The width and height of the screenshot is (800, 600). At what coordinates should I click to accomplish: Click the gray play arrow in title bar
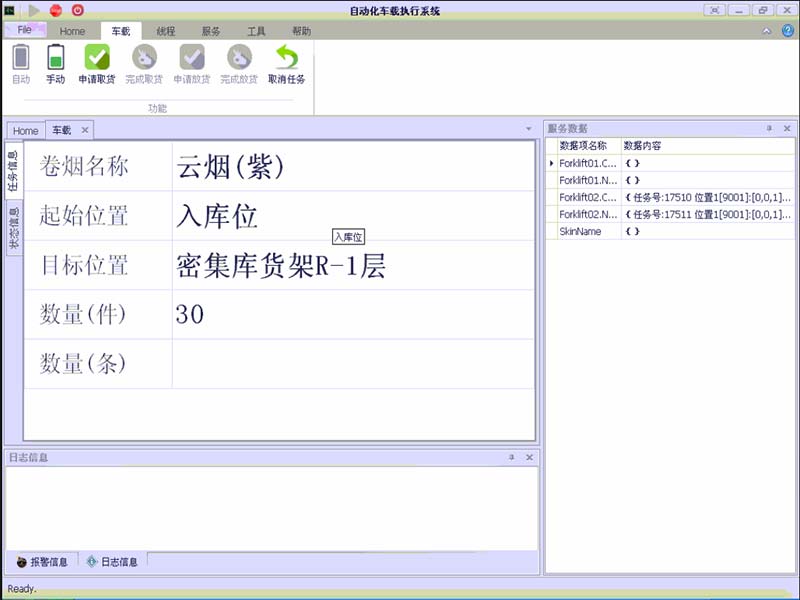tap(34, 10)
